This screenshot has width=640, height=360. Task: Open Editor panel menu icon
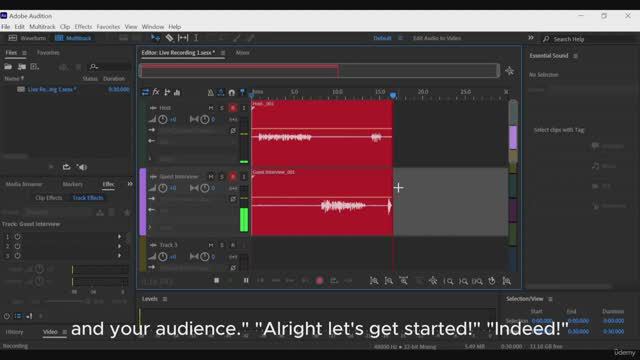tap(223, 53)
